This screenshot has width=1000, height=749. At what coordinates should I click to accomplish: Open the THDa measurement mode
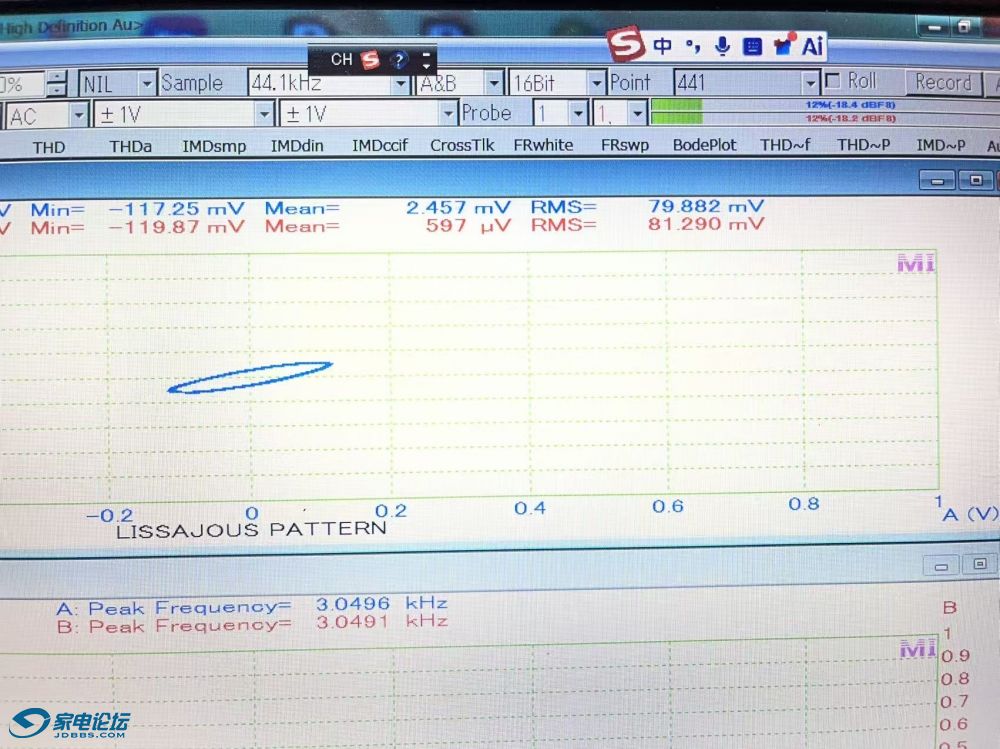(x=131, y=147)
